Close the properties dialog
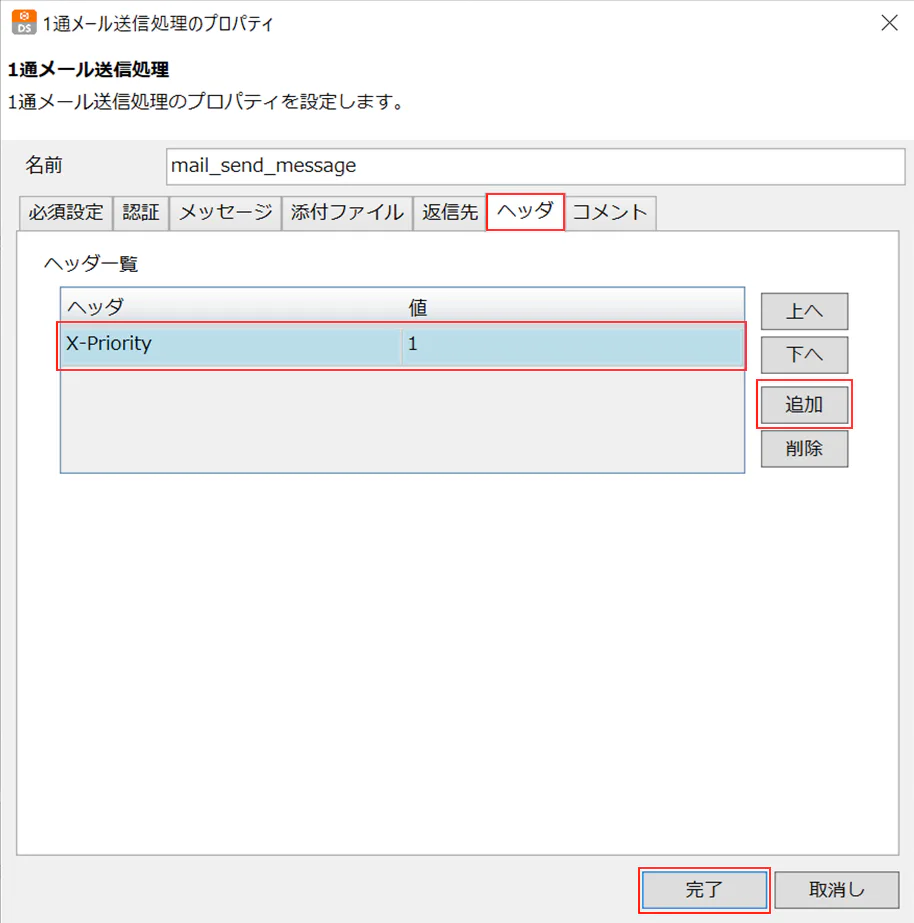 (x=889, y=22)
